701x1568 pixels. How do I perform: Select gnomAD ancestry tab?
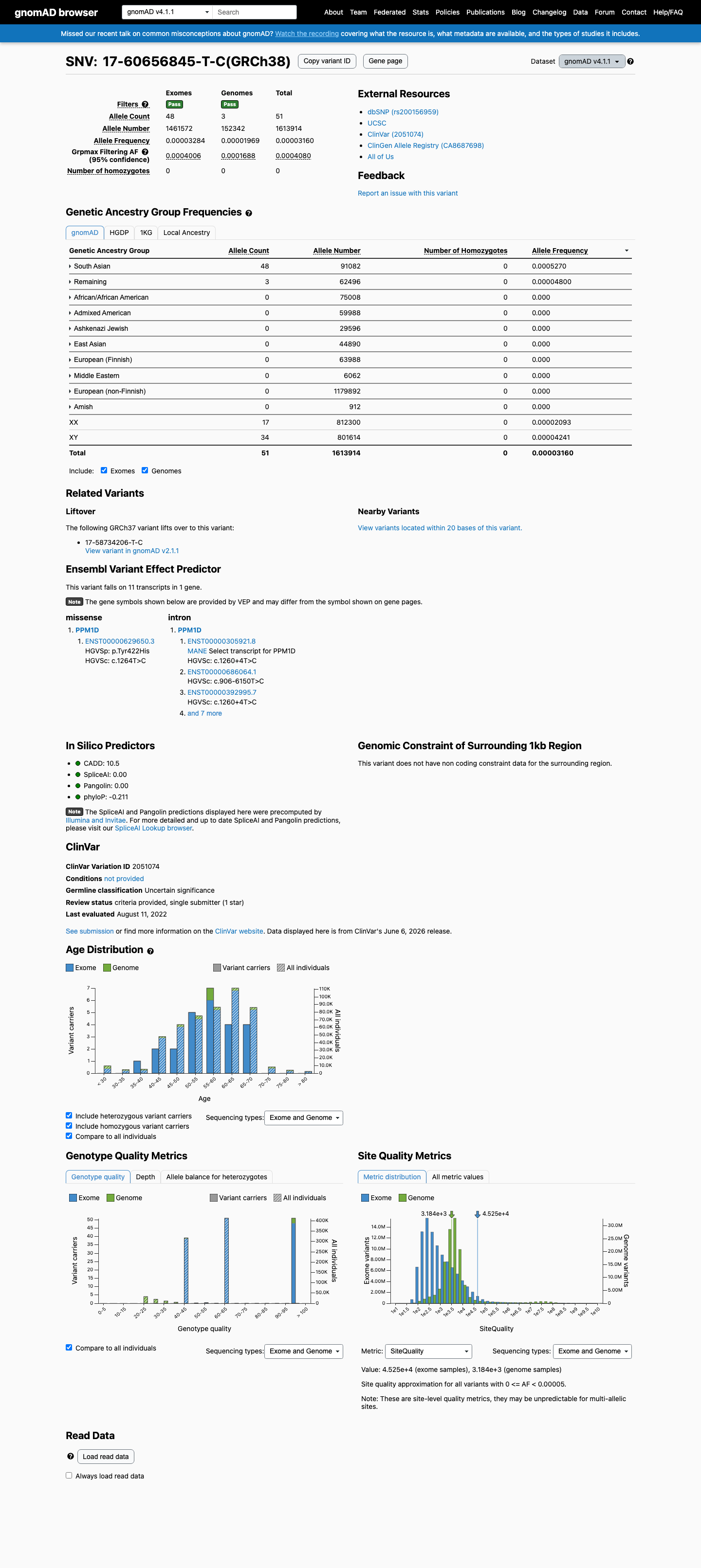(x=85, y=233)
